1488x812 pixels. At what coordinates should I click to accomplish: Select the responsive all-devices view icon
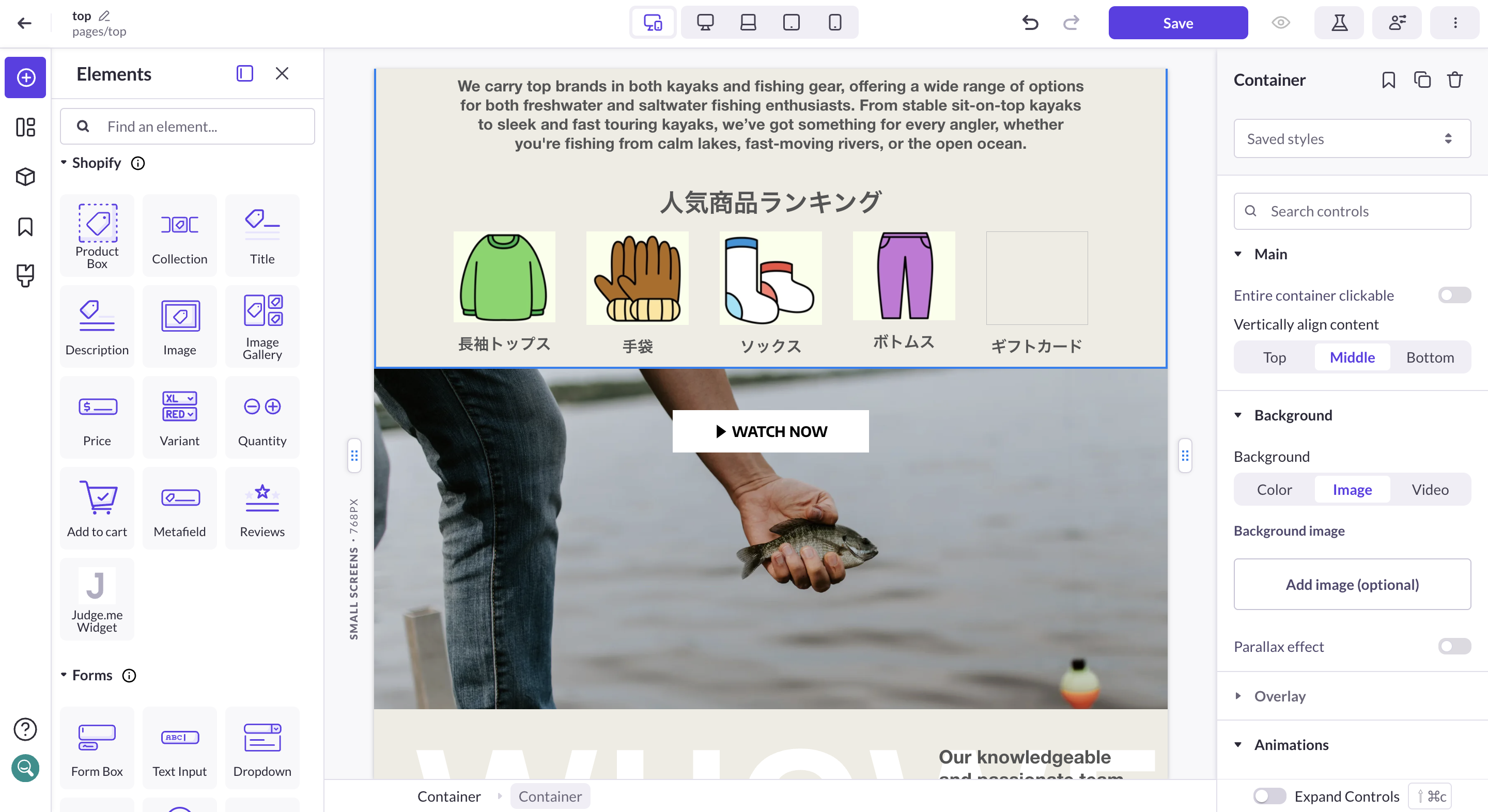pyautogui.click(x=653, y=23)
